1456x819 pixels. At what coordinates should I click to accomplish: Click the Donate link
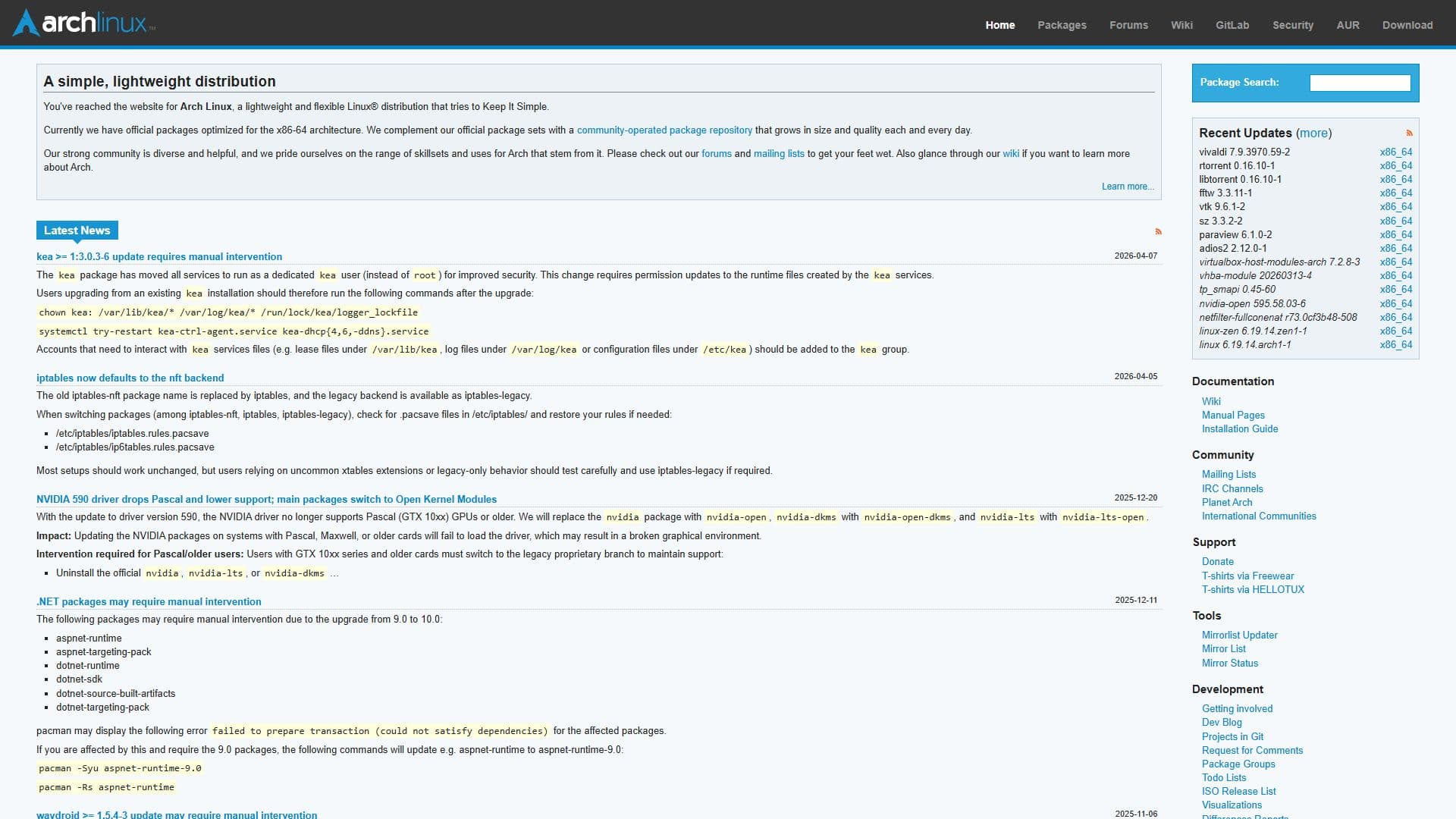point(1217,562)
